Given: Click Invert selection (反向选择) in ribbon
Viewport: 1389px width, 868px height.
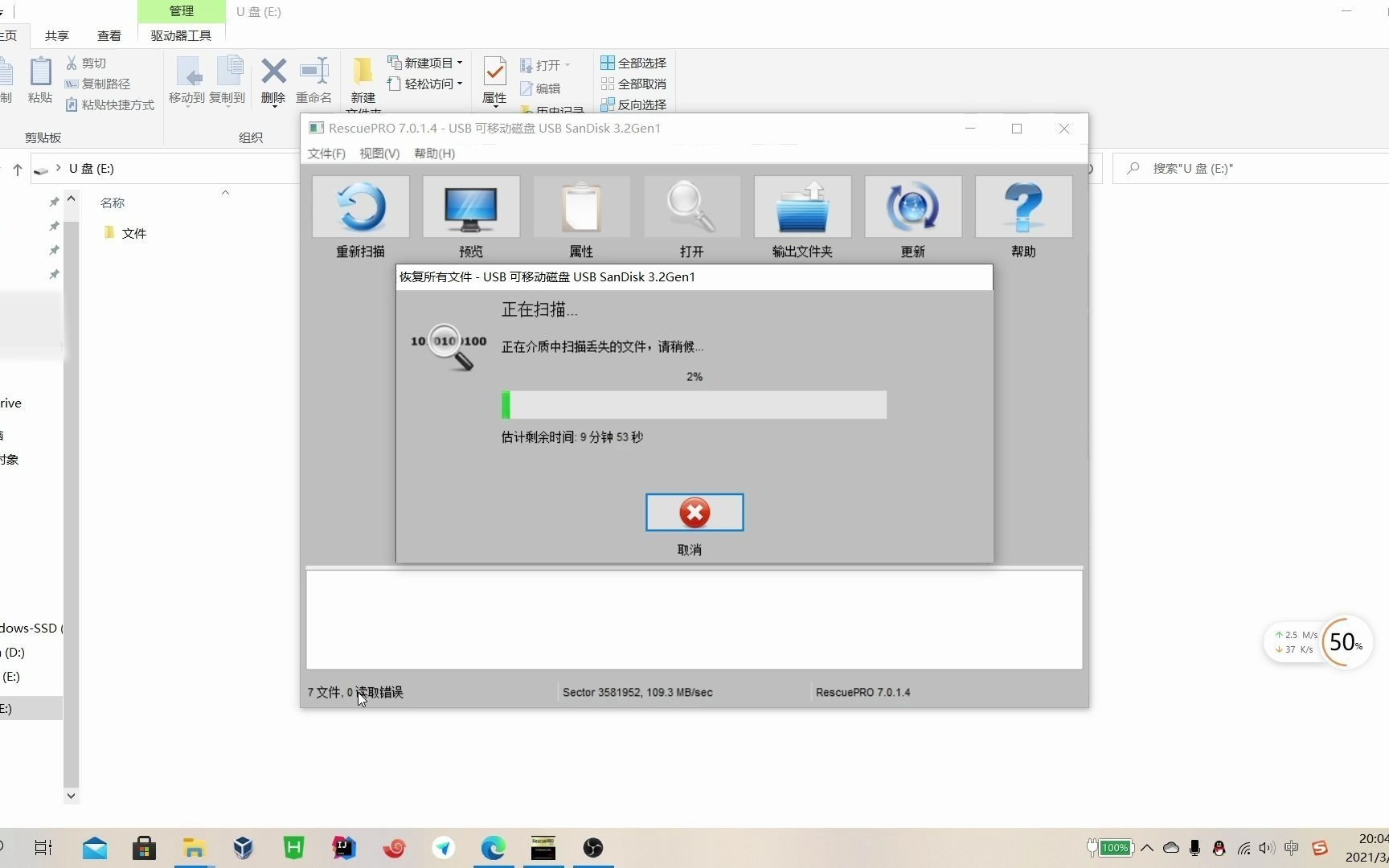Looking at the screenshot, I should (x=633, y=104).
